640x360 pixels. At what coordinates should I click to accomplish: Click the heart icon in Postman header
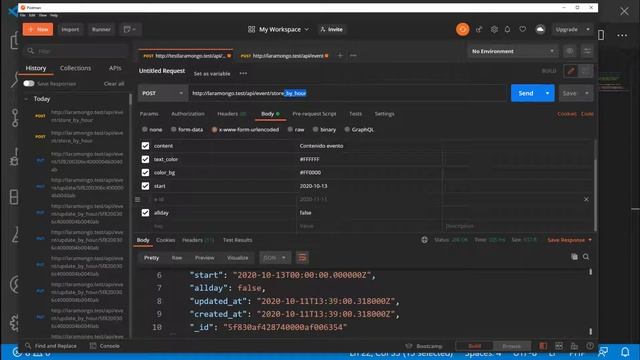click(x=522, y=29)
